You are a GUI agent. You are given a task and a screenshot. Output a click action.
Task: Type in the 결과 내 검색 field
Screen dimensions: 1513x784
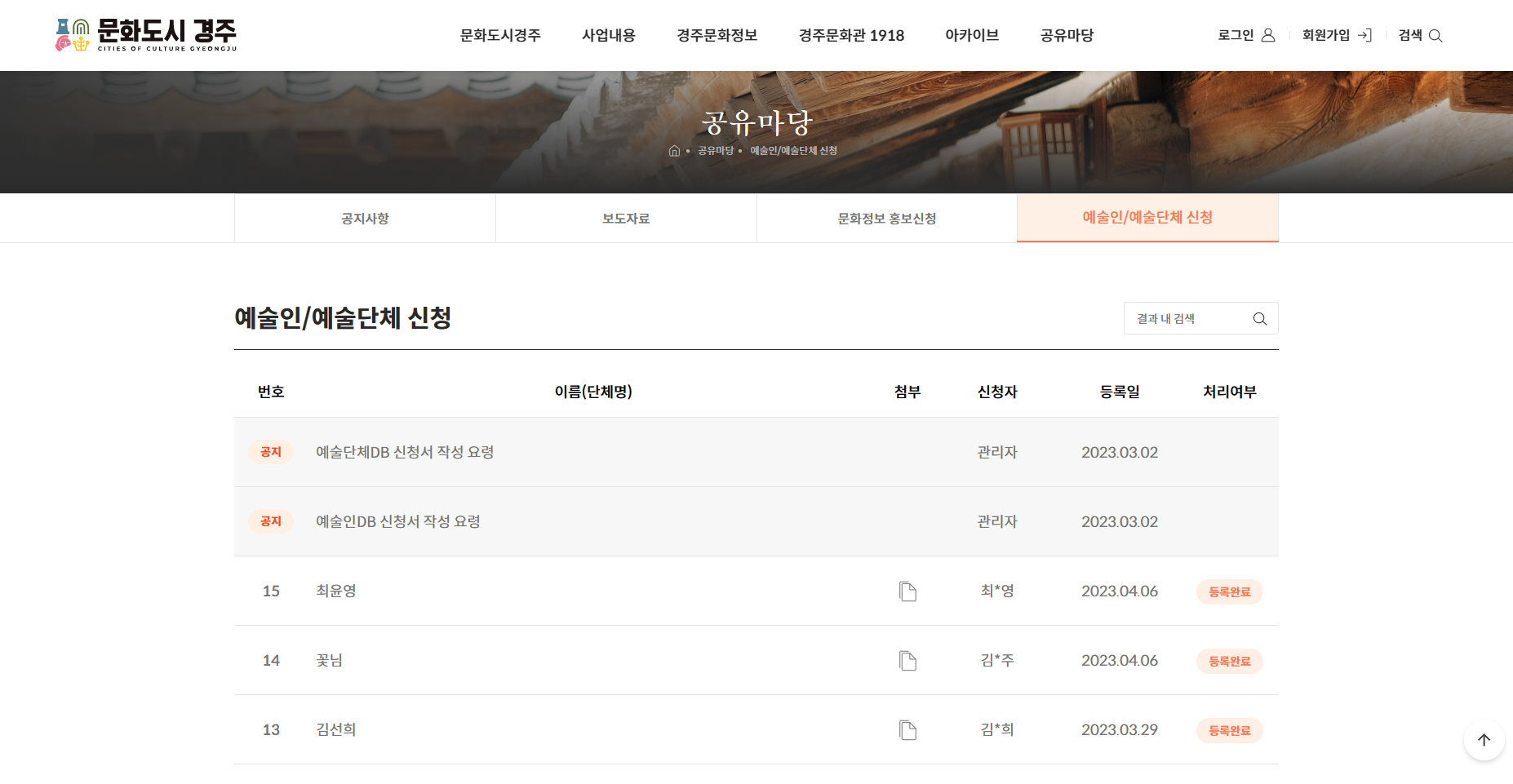pos(1187,319)
